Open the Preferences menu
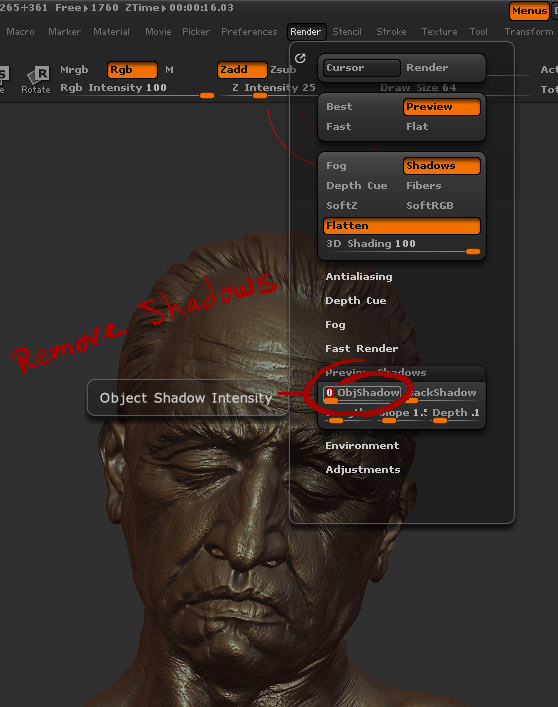 (249, 32)
